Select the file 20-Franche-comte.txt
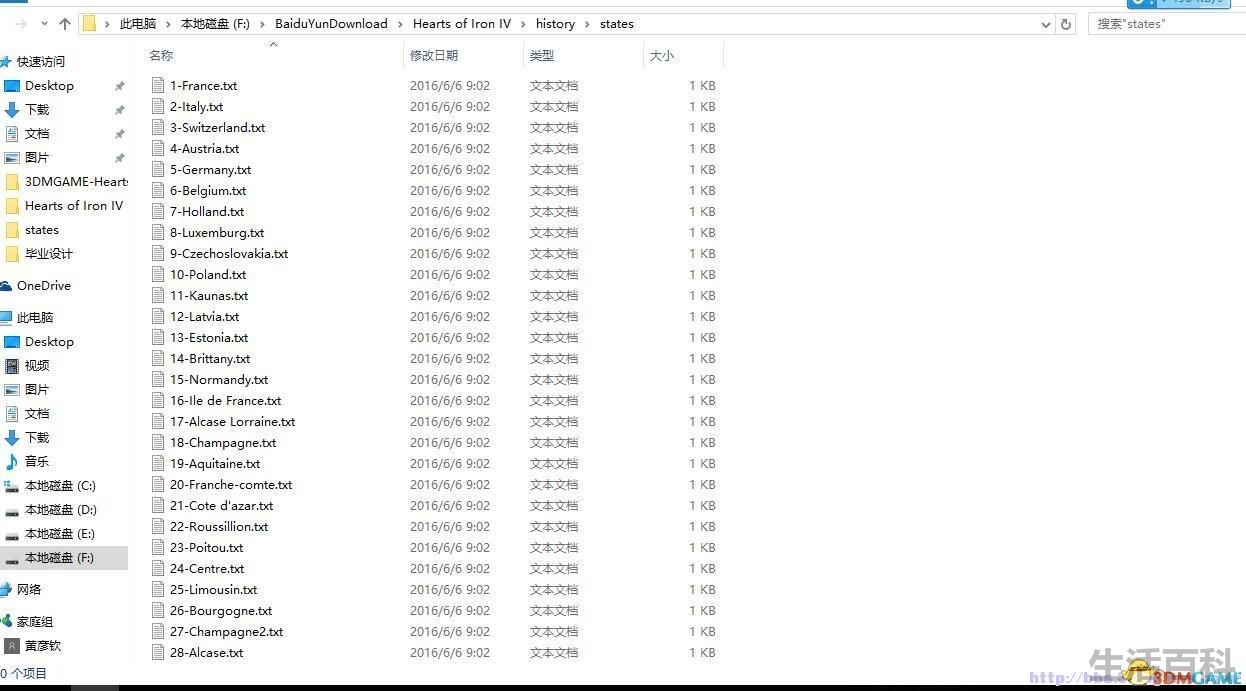The width and height of the screenshot is (1246, 691). (231, 485)
